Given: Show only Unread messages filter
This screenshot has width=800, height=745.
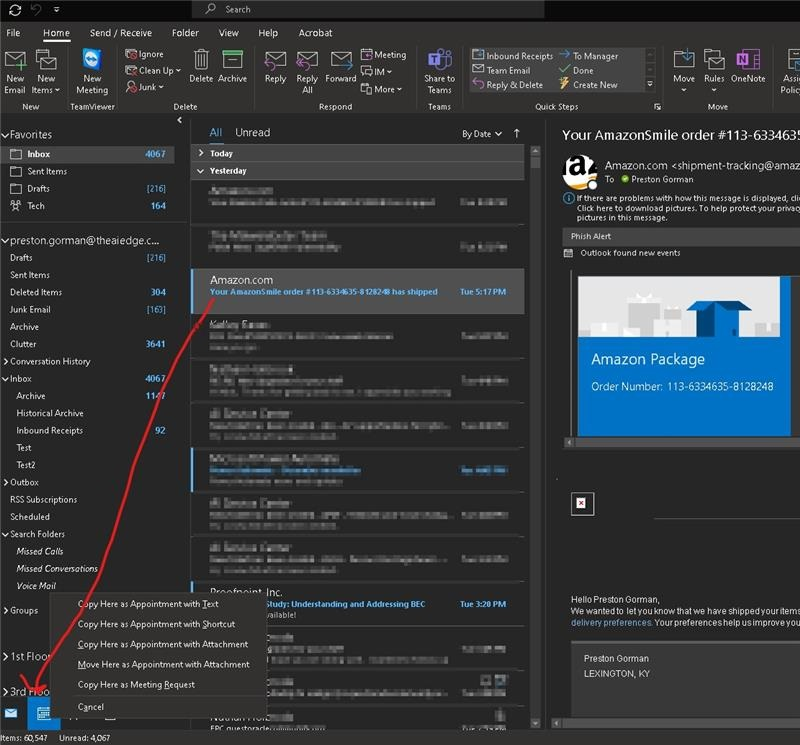Looking at the screenshot, I should click(x=252, y=133).
